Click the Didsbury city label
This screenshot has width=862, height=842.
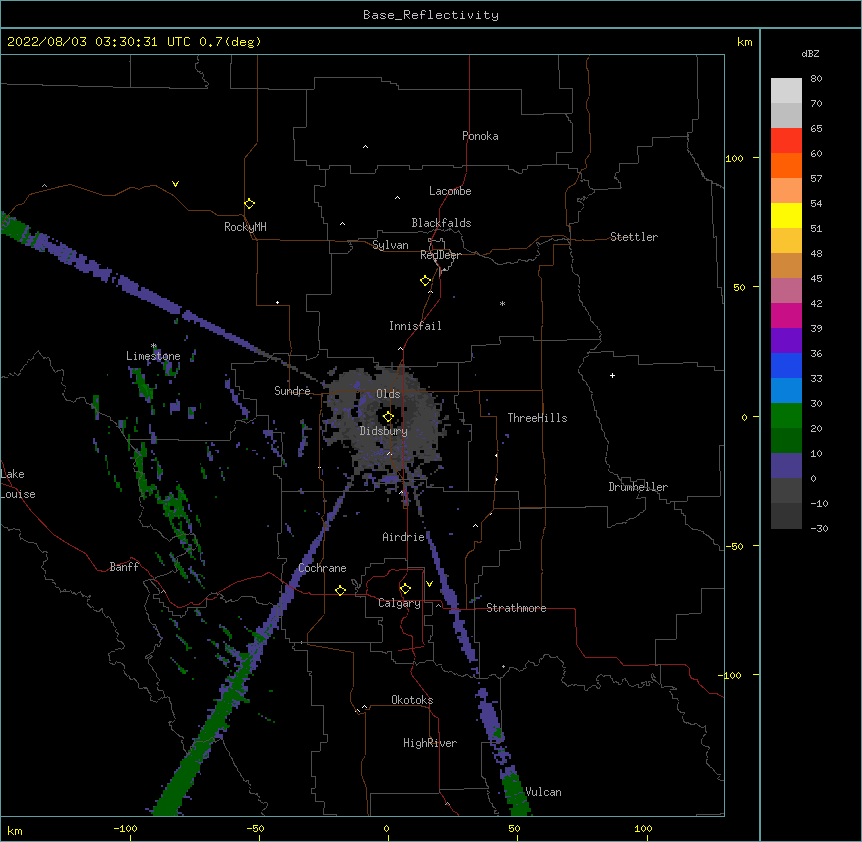[x=384, y=431]
